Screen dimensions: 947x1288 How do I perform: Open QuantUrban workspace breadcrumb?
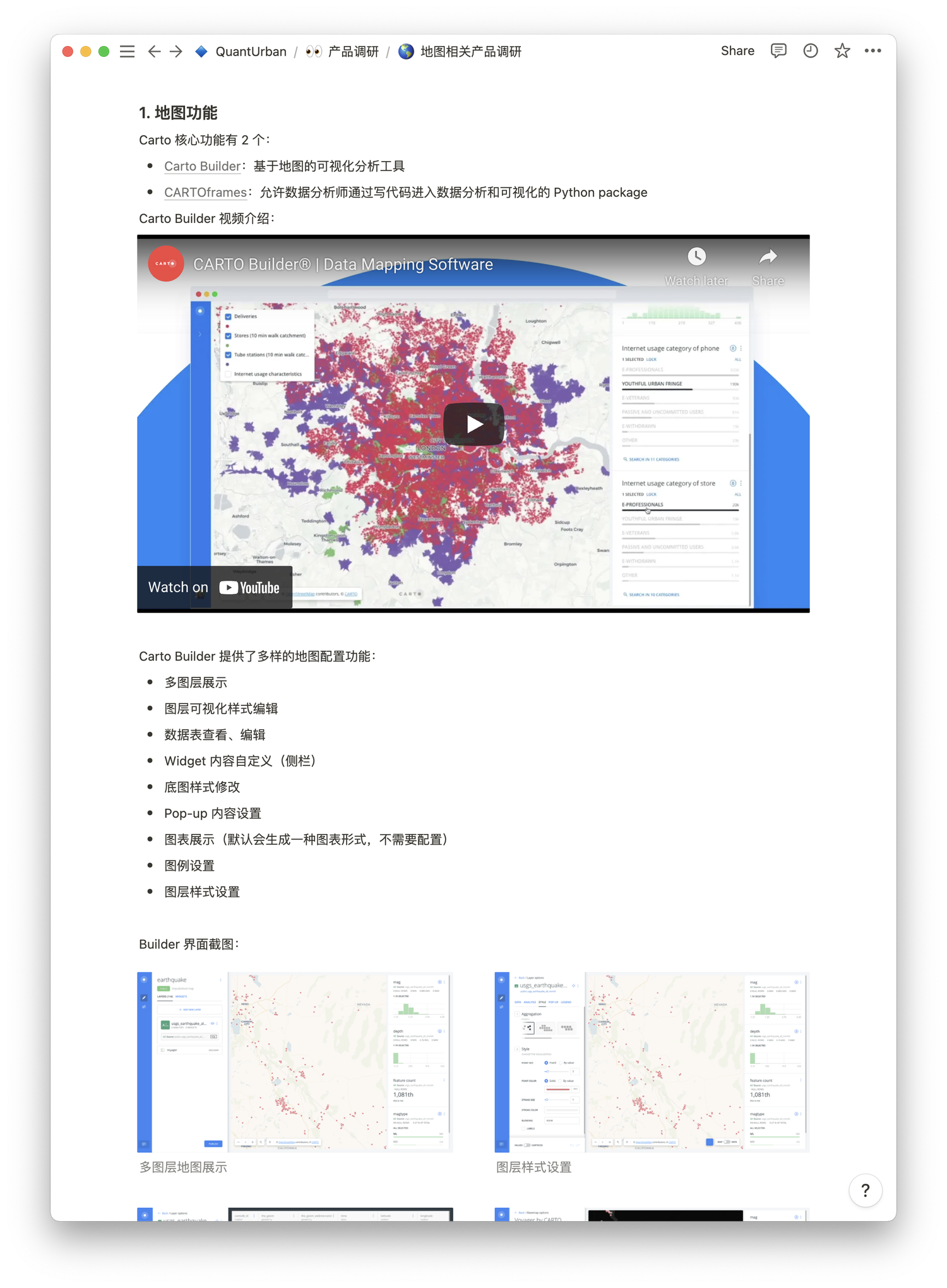pos(241,51)
